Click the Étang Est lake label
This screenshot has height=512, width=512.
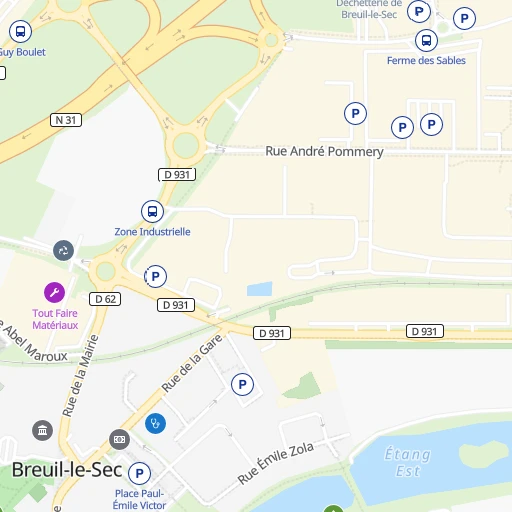[x=407, y=463]
